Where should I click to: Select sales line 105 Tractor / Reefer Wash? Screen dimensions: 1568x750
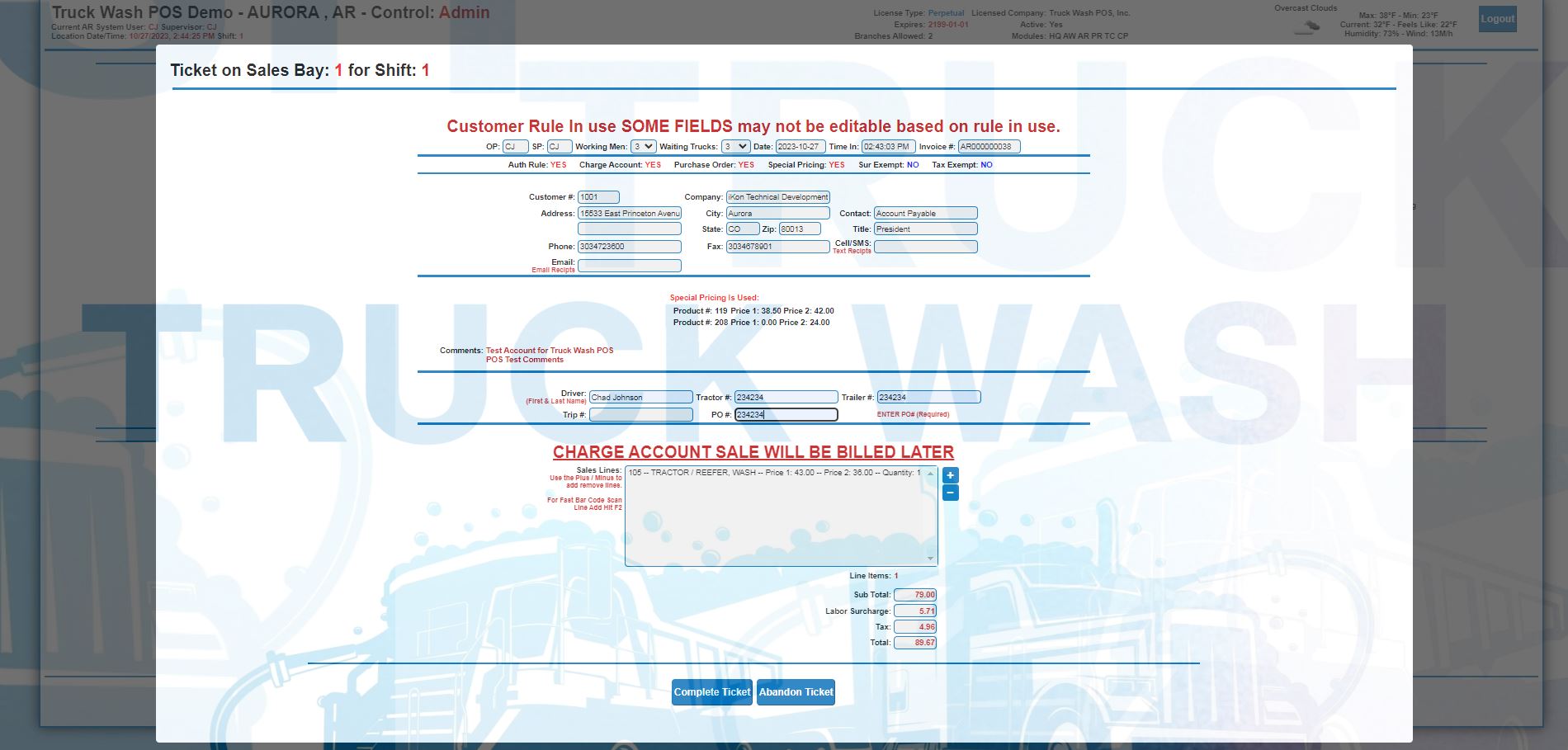774,473
